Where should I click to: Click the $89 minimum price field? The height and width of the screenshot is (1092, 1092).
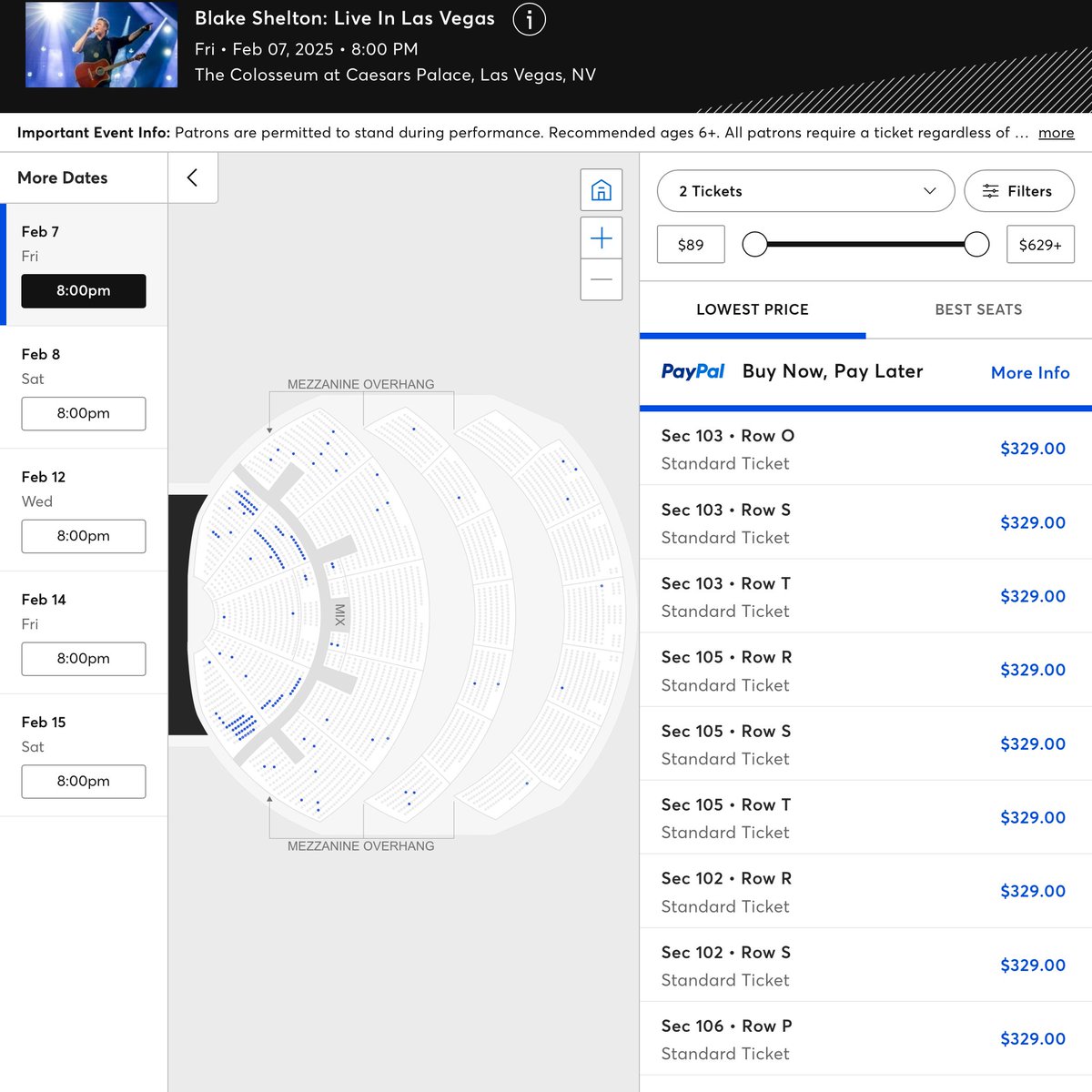click(691, 244)
